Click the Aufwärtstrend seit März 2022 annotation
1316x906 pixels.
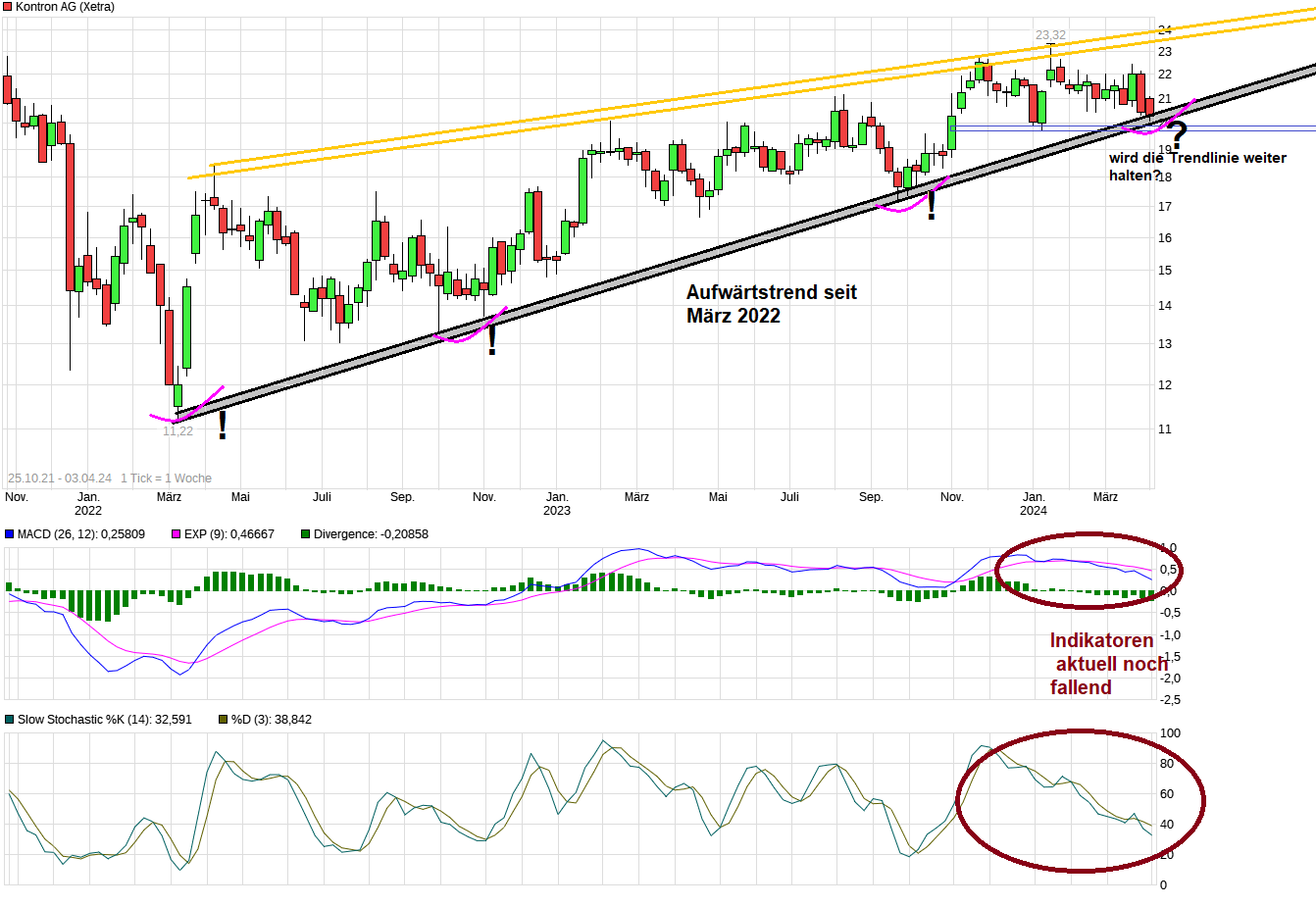click(771, 304)
